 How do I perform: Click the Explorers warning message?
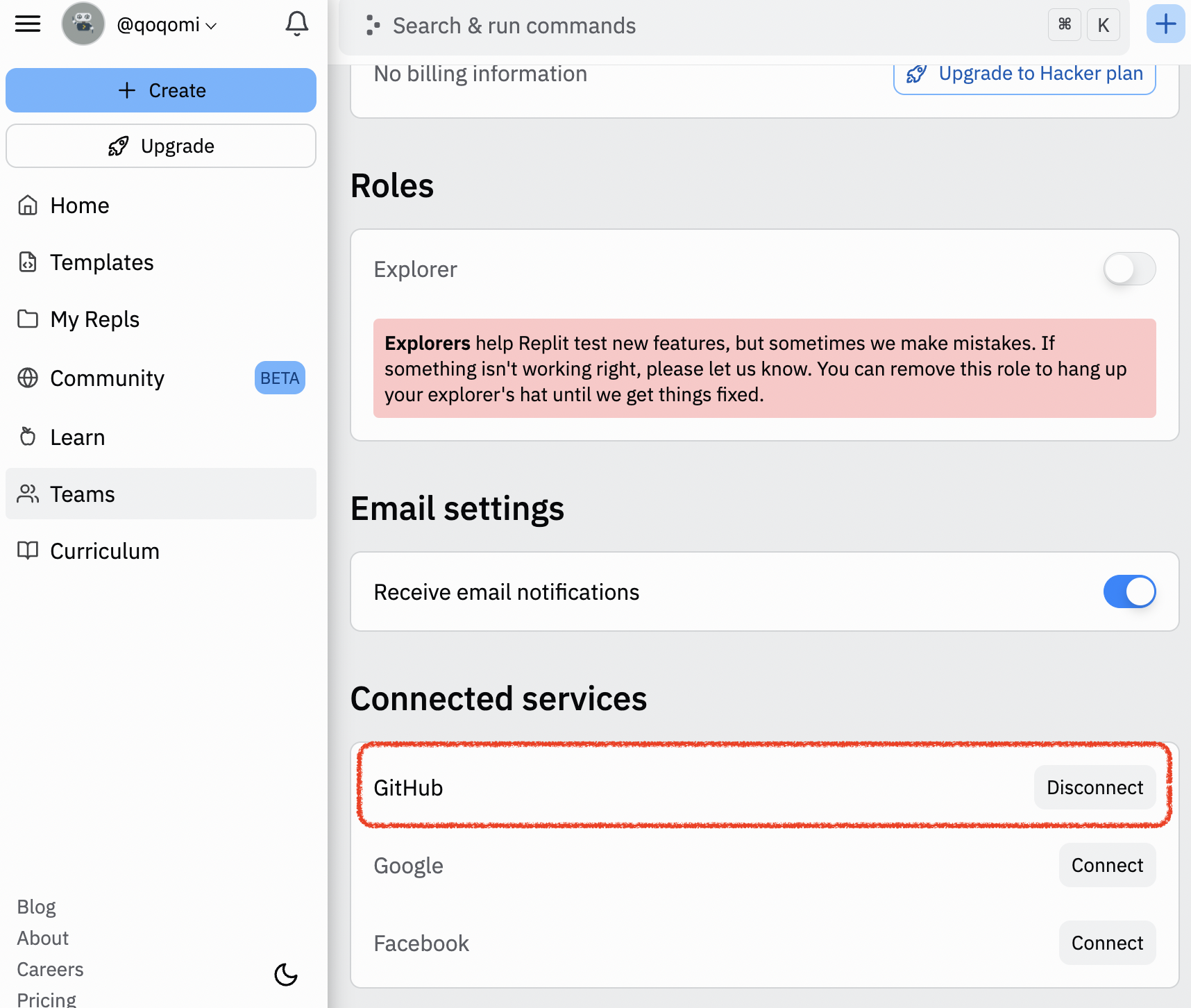(x=765, y=368)
